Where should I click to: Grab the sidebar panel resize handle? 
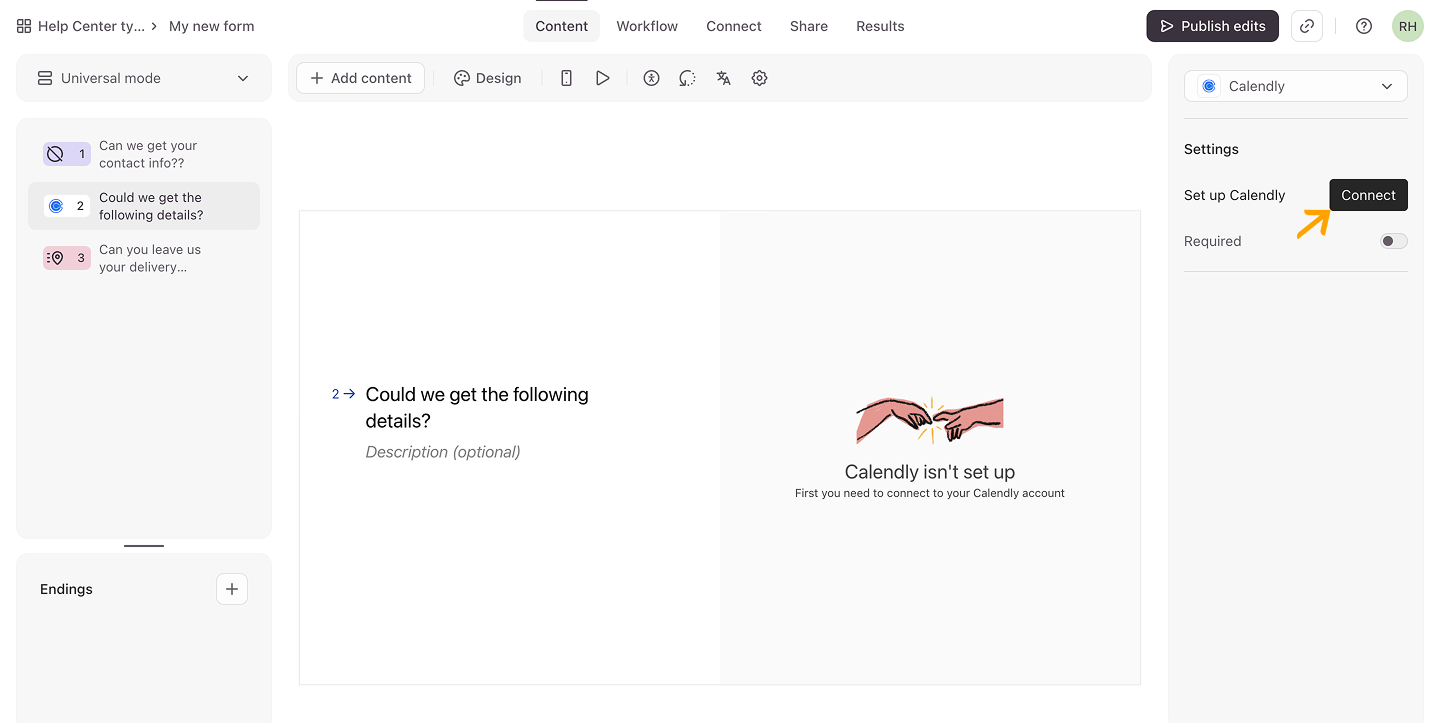144,546
